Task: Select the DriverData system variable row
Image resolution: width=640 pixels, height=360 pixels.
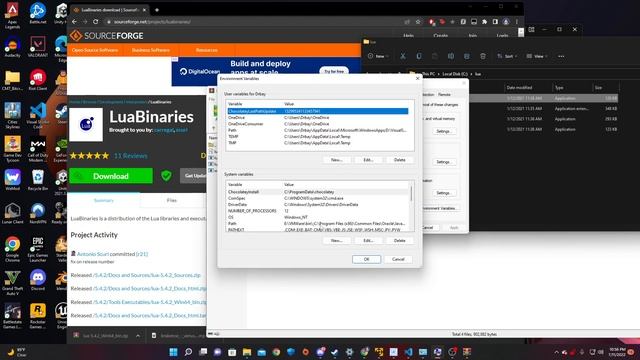Action: point(318,204)
